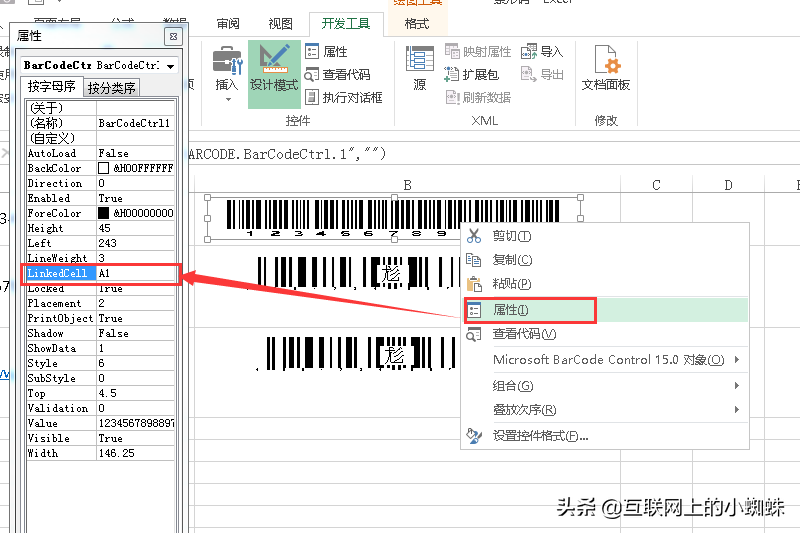Screen dimensions: 800x533
Task: Click the LinkedCell value A1
Action: click(x=136, y=273)
